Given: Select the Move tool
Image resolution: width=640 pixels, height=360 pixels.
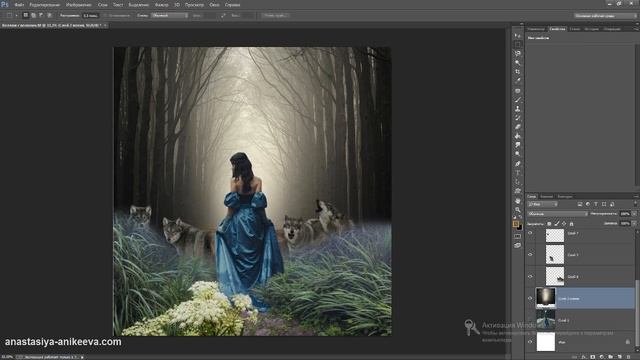Looking at the screenshot, I should click(x=518, y=36).
